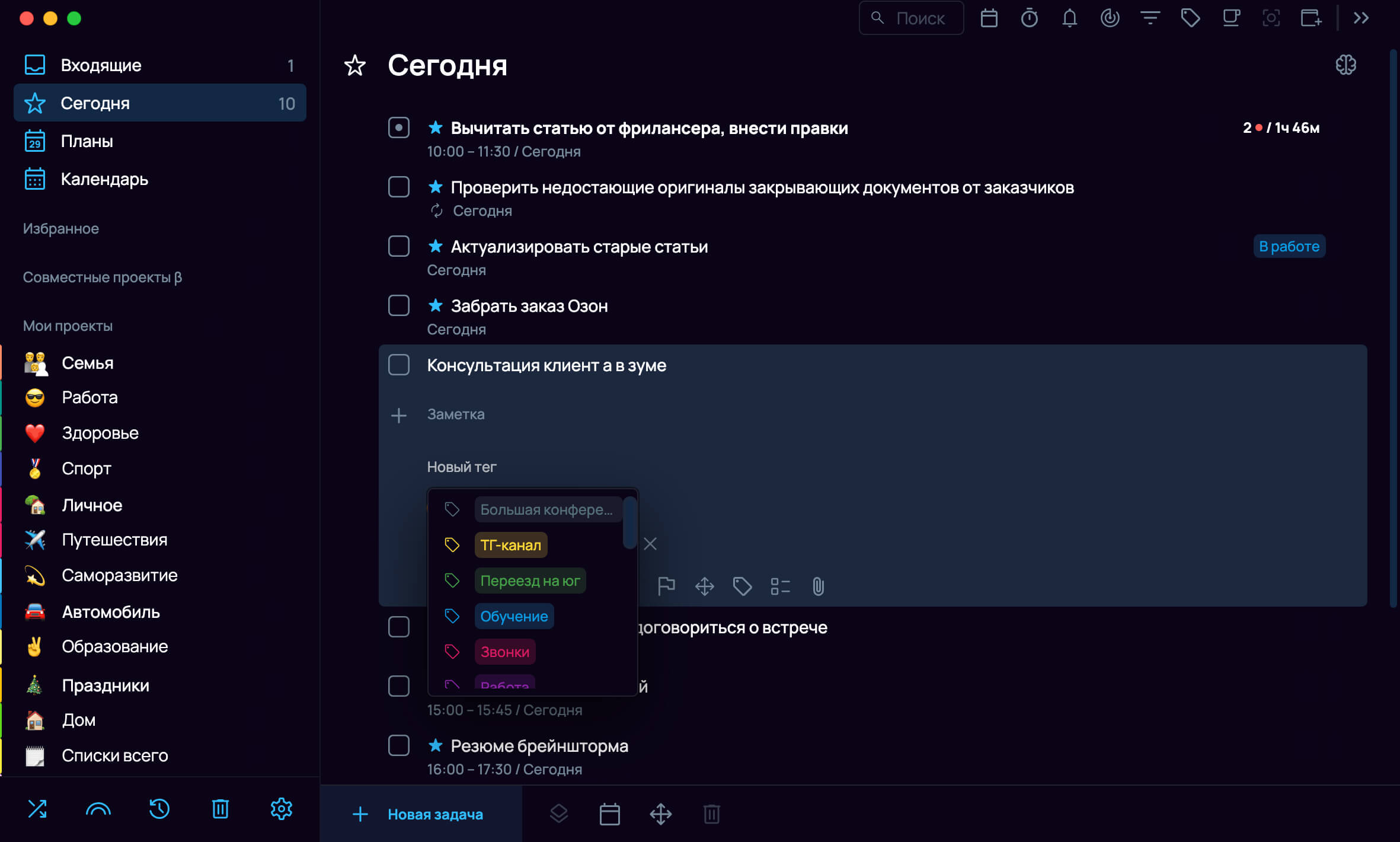Choose the 'Обучение' tag option
Viewport: 1400px width, 842px height.
click(x=514, y=616)
